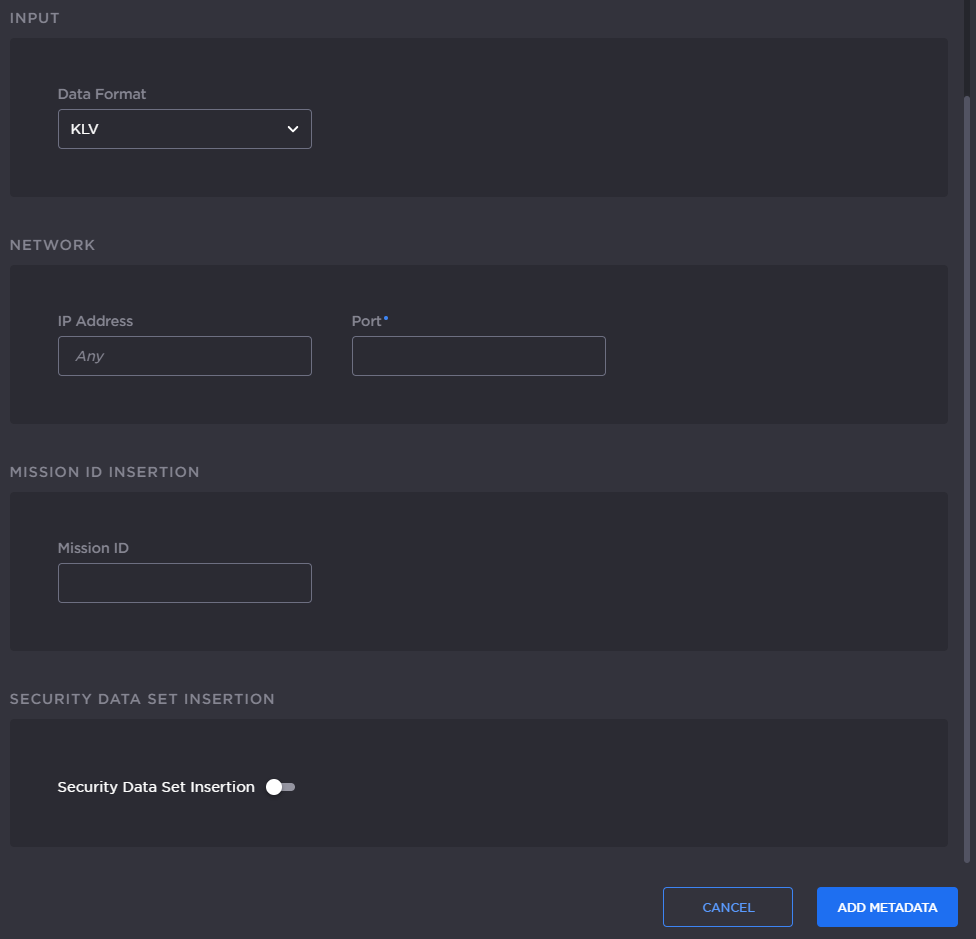Click the selected KLV value text
Image resolution: width=976 pixels, height=939 pixels.
coord(84,129)
